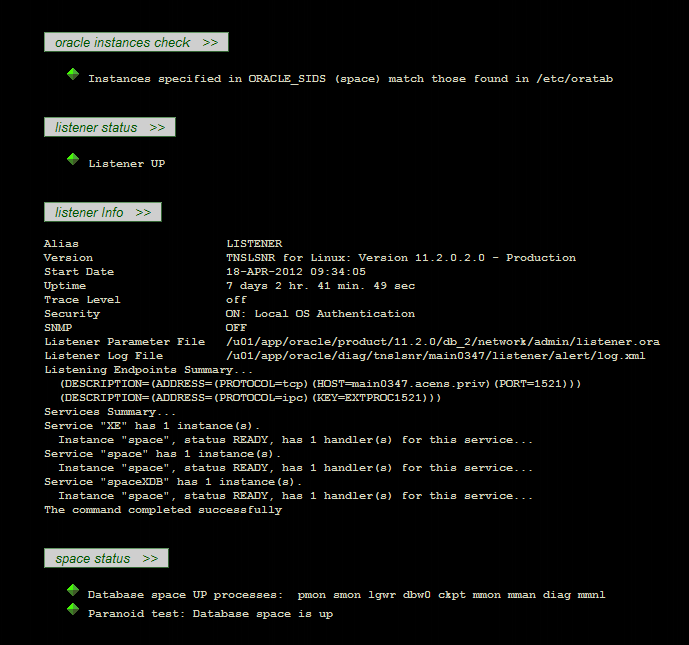Click green diamond icon beside Listener UP
The height and width of the screenshot is (645, 689).
pos(73,159)
